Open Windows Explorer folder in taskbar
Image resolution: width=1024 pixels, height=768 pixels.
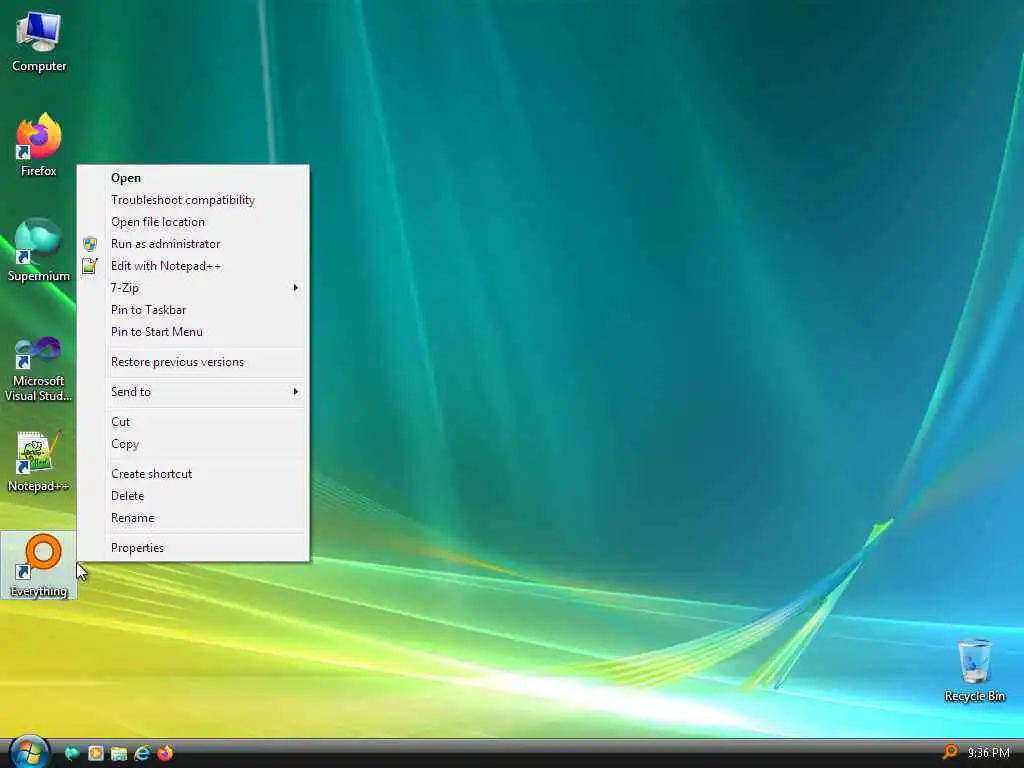point(119,754)
